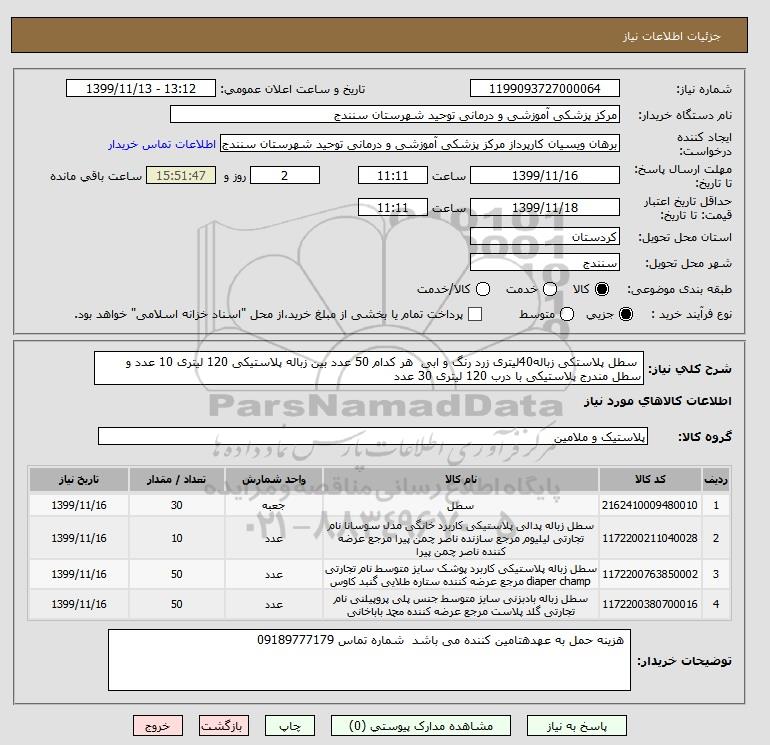The image size is (770, 745).
Task: Click the اطلاعات کالاهای مورد نیاز heading
Action: [658, 401]
